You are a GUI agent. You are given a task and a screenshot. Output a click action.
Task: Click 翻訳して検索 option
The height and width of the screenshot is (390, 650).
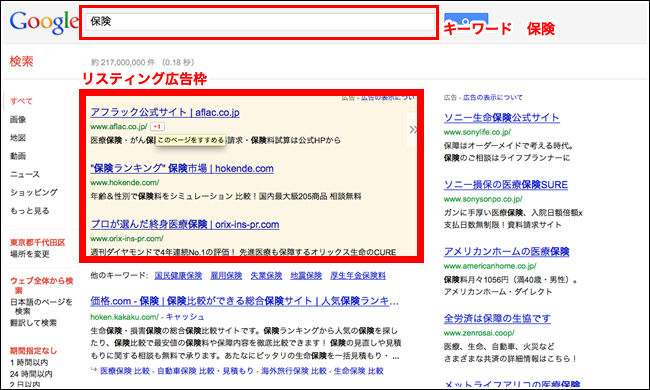[33, 322]
